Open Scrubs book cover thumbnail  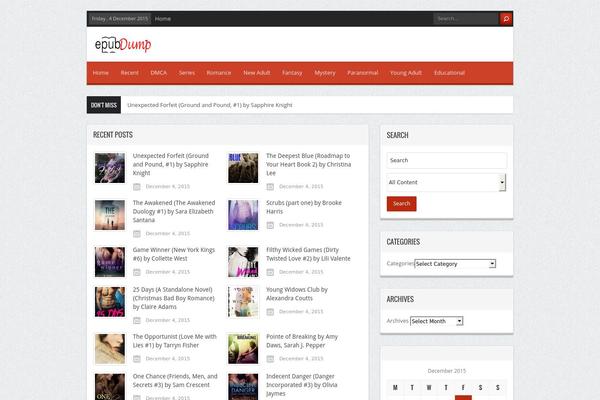pos(243,215)
